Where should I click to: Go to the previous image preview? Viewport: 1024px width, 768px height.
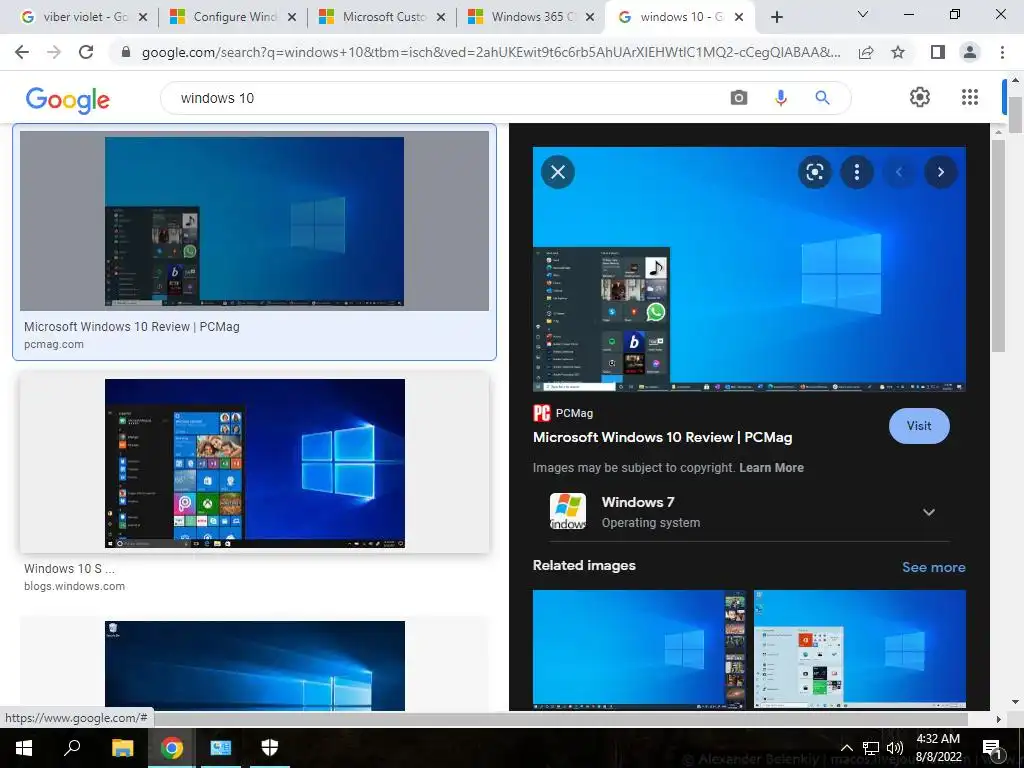[x=899, y=172]
